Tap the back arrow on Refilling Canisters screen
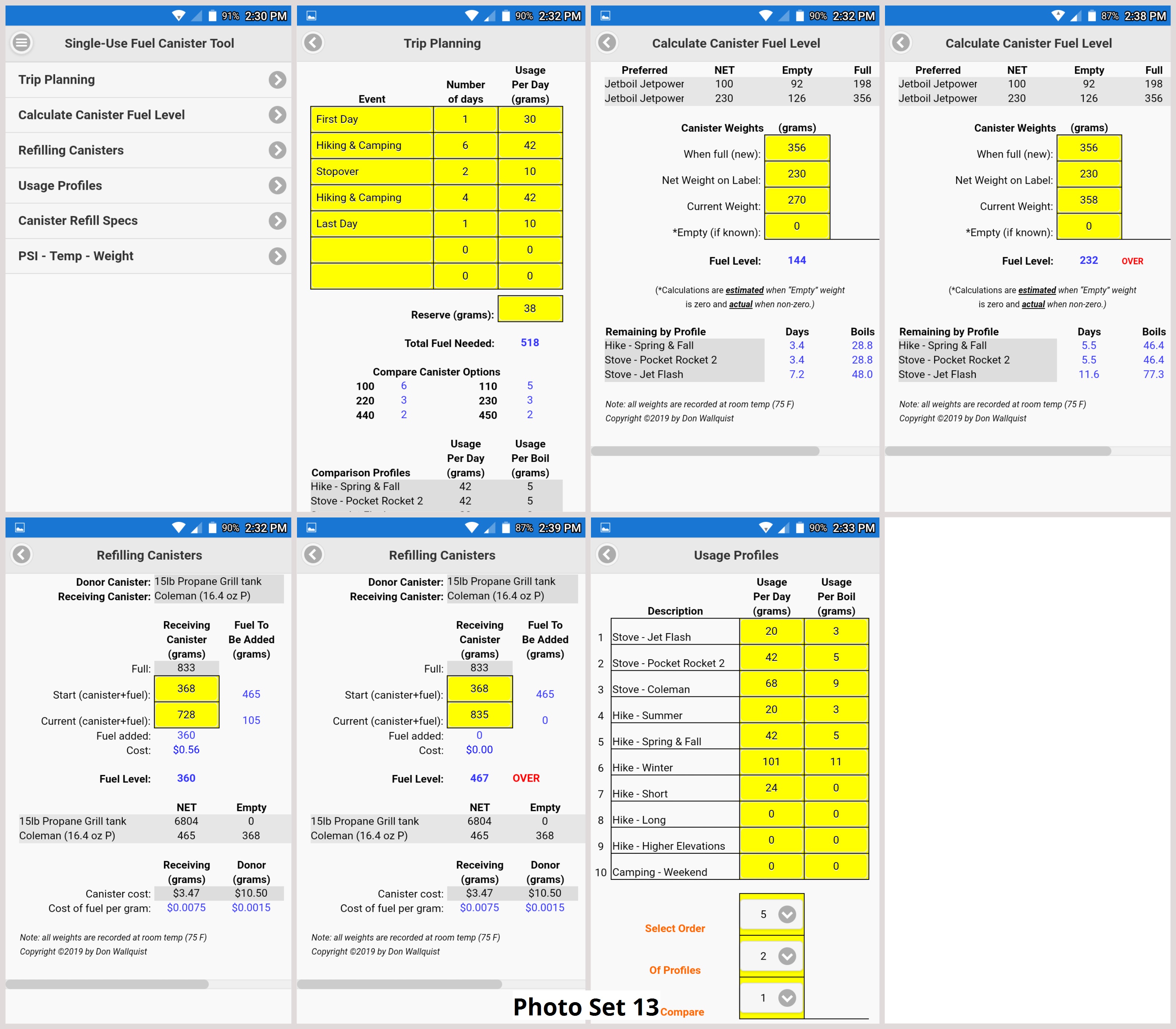 pyautogui.click(x=22, y=555)
